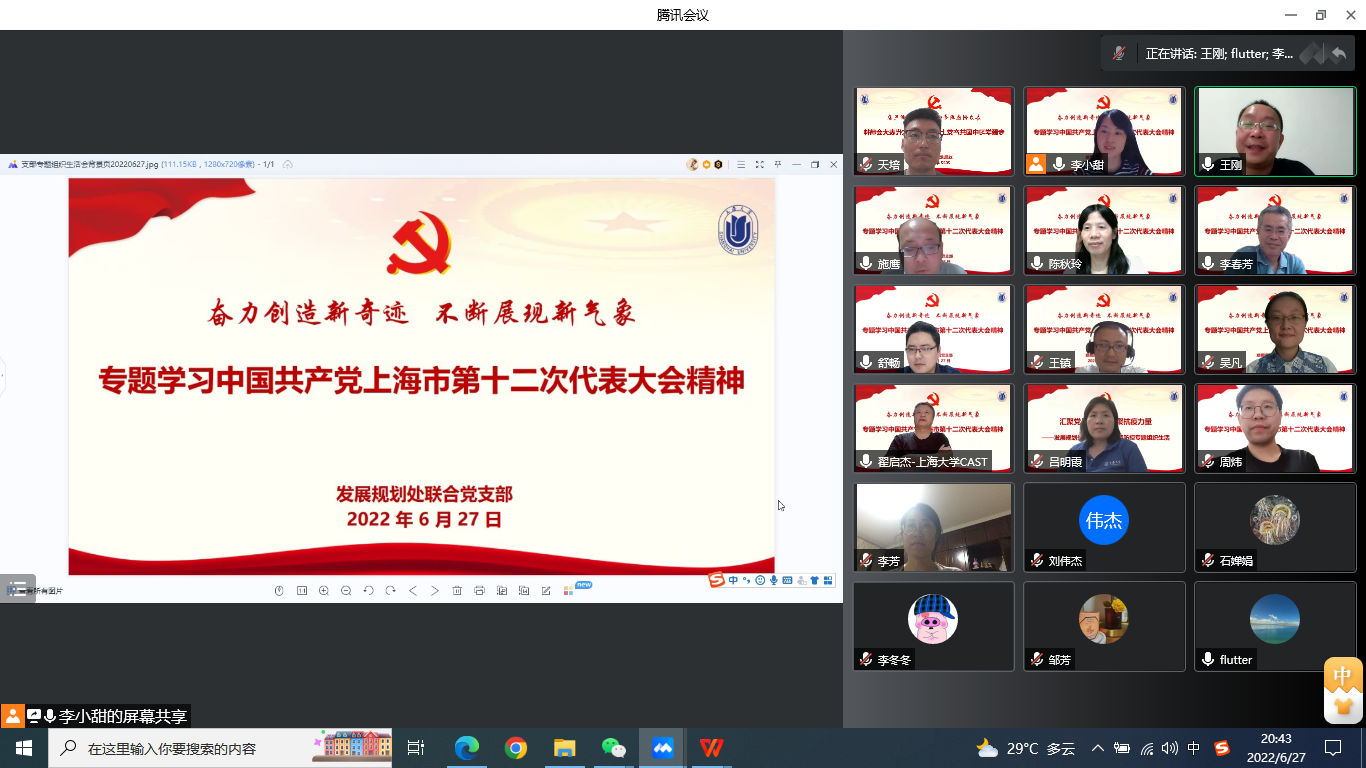Image resolution: width=1366 pixels, height=768 pixels.
Task: Show hidden system tray icons
Action: click(1098, 748)
